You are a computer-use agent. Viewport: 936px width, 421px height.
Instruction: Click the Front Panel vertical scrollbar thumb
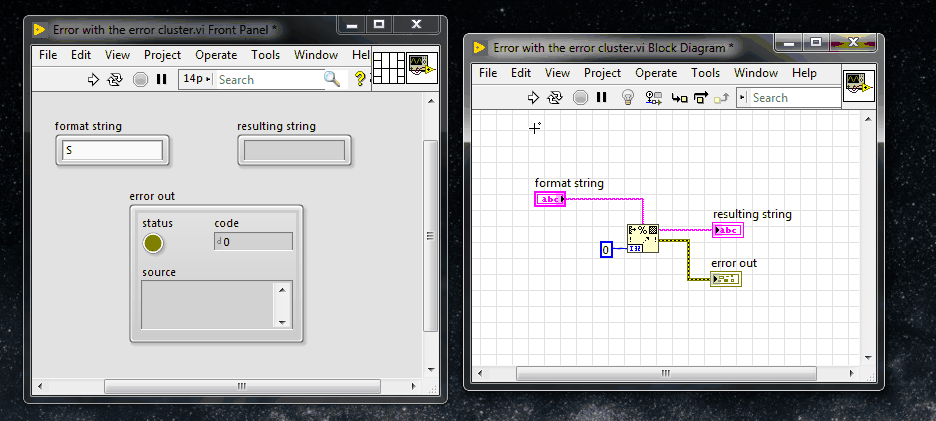pyautogui.click(x=430, y=236)
